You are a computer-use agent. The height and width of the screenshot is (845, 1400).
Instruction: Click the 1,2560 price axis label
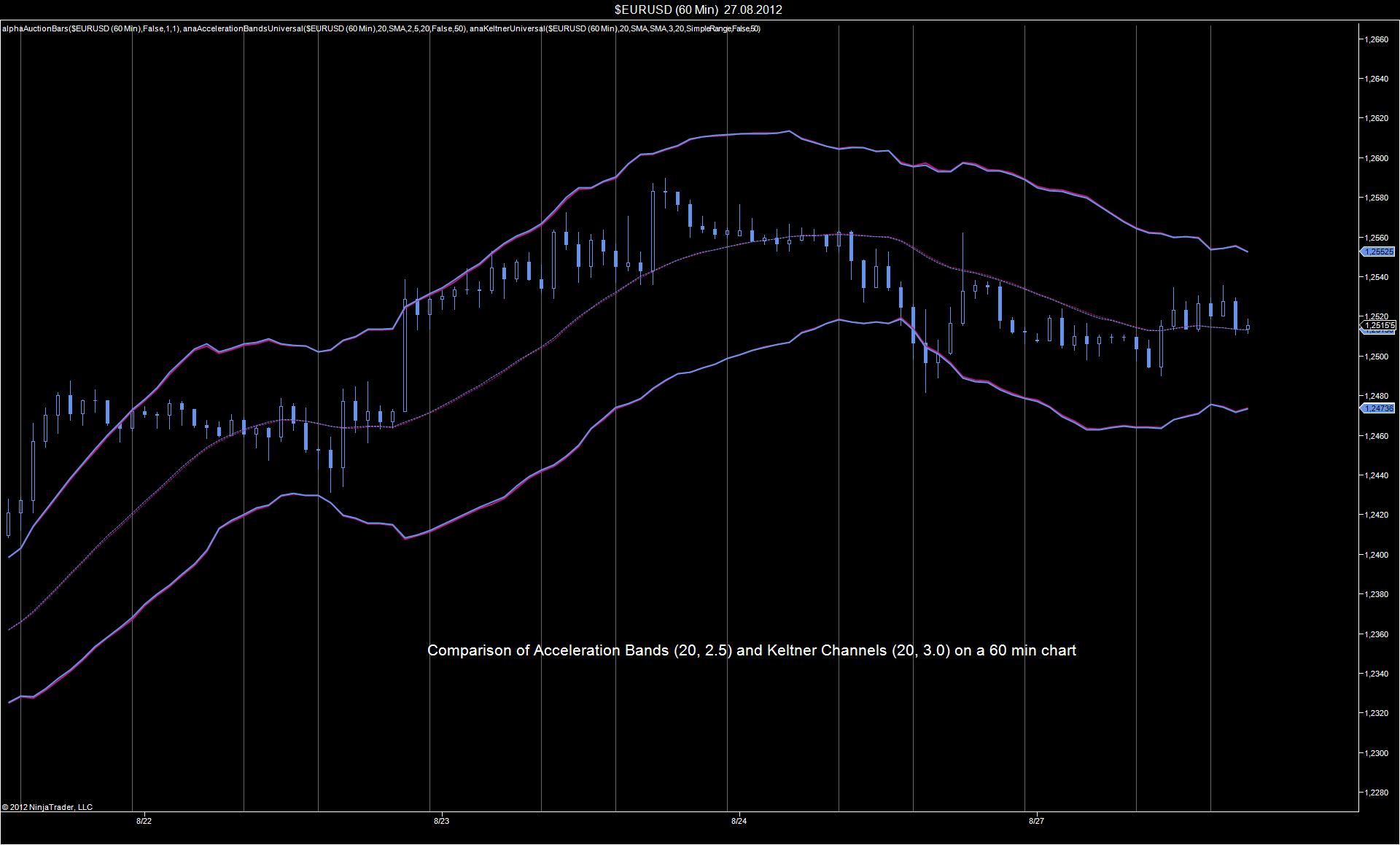(x=1375, y=238)
